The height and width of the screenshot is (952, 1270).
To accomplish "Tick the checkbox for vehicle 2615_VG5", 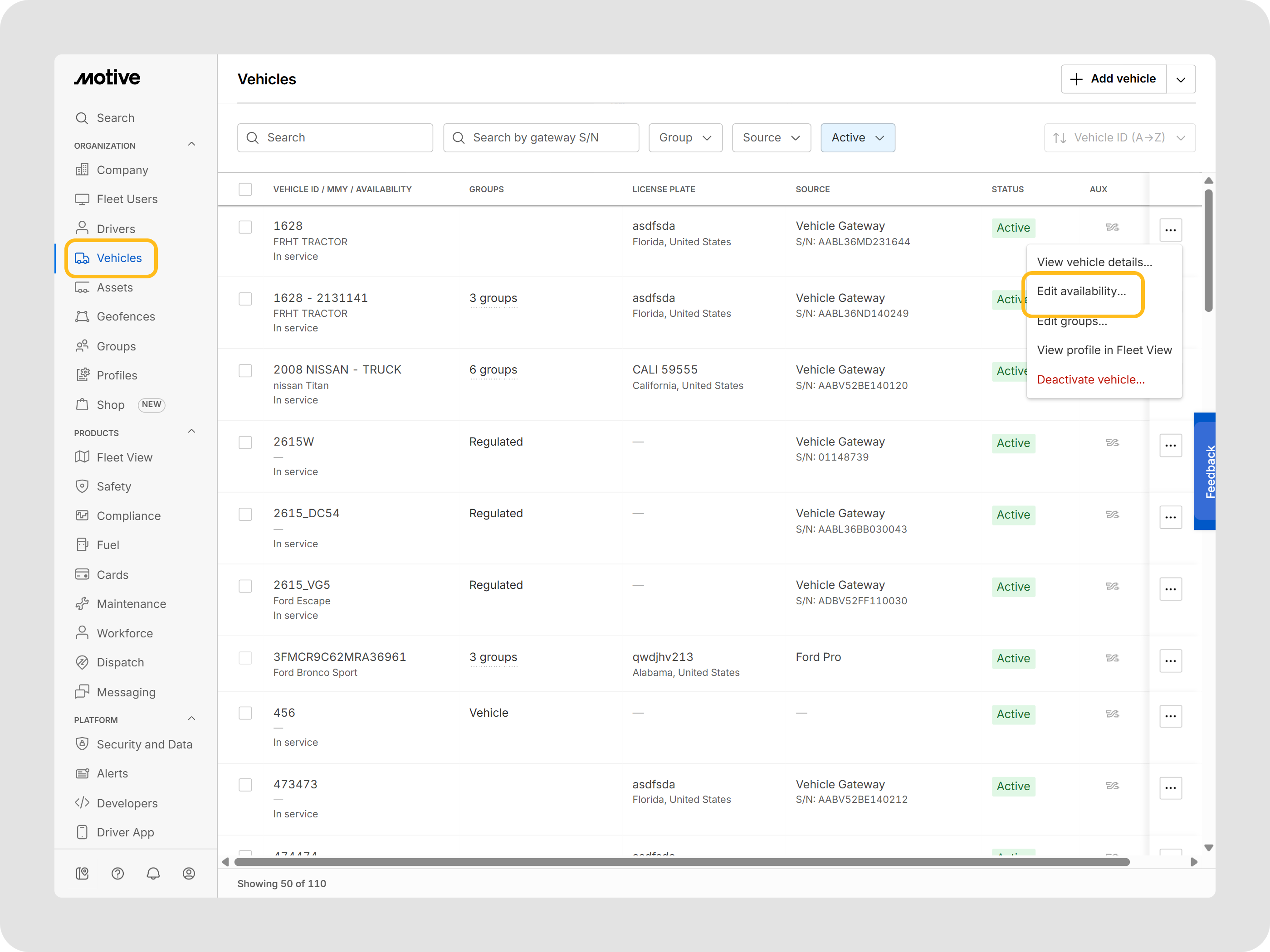I will point(245,586).
